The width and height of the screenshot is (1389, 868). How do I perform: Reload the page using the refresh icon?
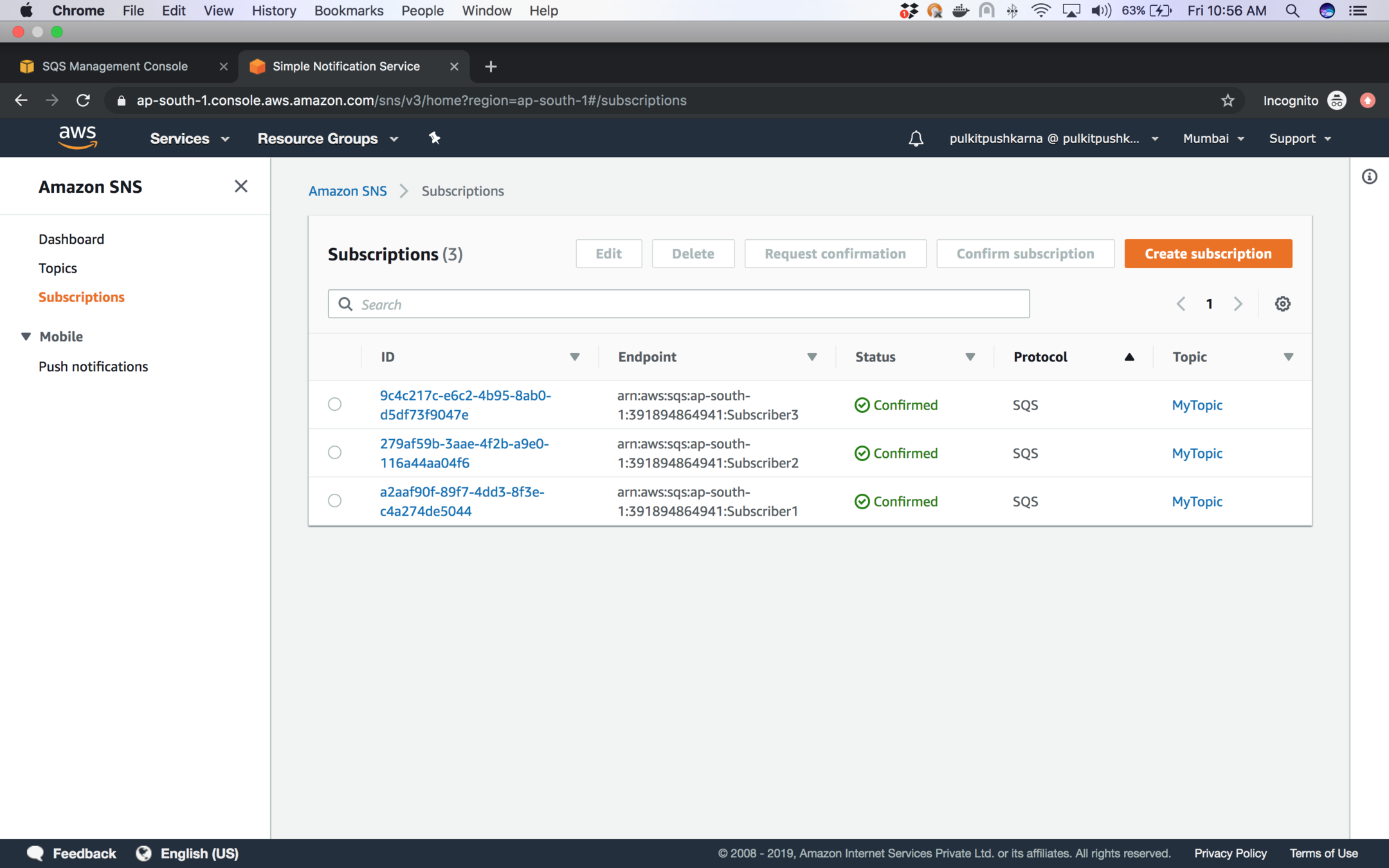(83, 100)
